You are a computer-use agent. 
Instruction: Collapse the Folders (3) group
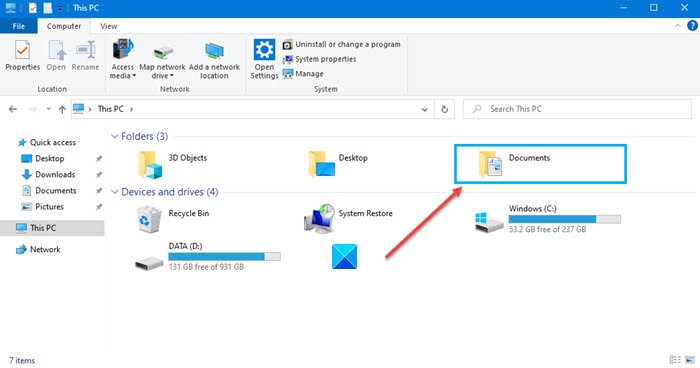click(115, 136)
